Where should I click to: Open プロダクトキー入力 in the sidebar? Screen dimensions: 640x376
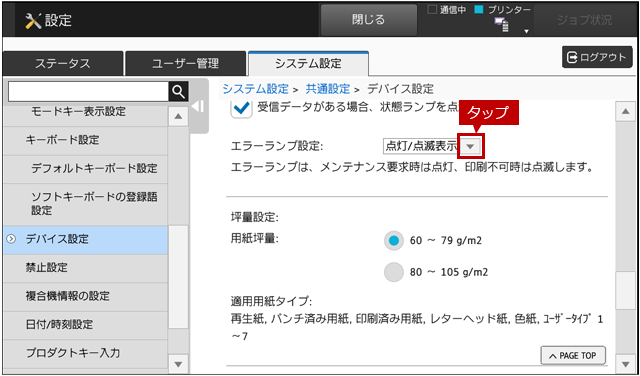(x=85, y=354)
